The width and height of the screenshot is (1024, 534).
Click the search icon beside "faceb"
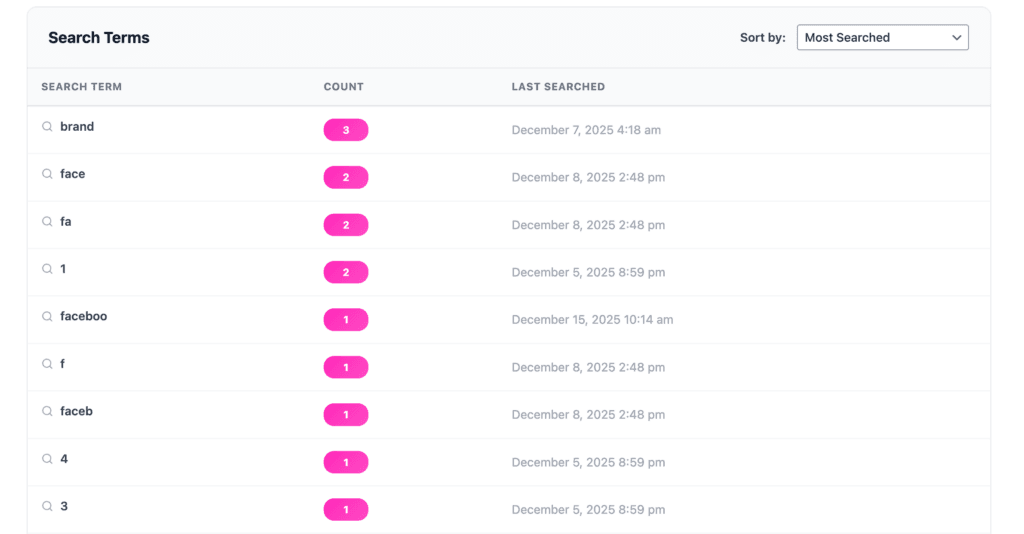(x=47, y=412)
